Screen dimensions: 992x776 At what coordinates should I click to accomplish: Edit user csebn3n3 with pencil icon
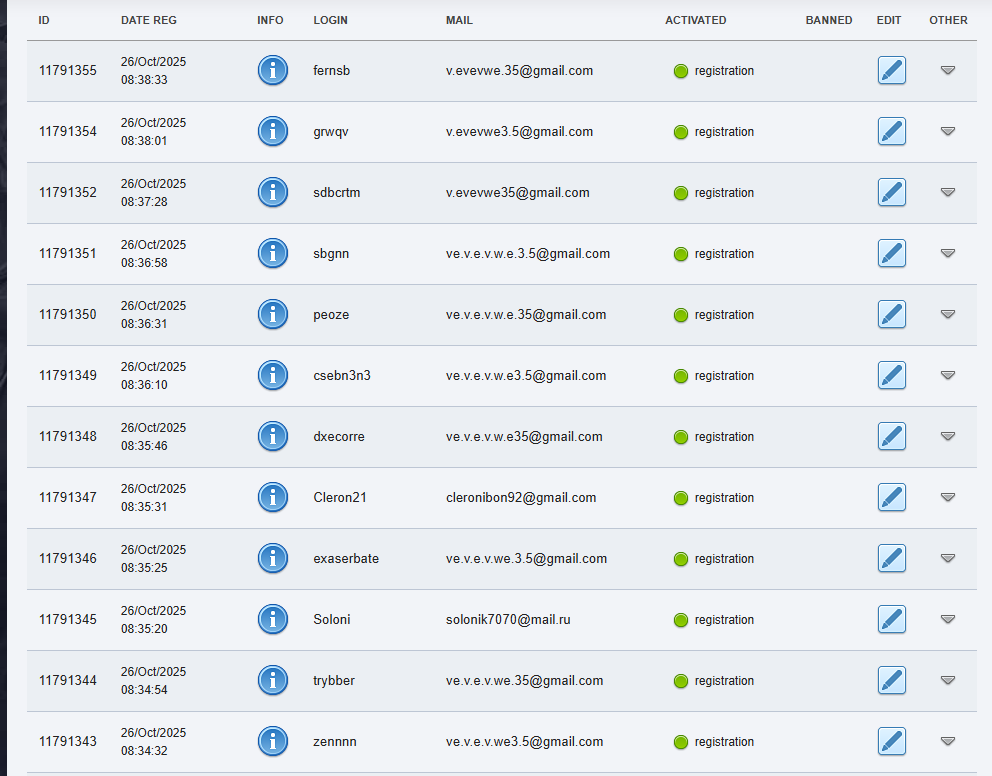click(891, 376)
